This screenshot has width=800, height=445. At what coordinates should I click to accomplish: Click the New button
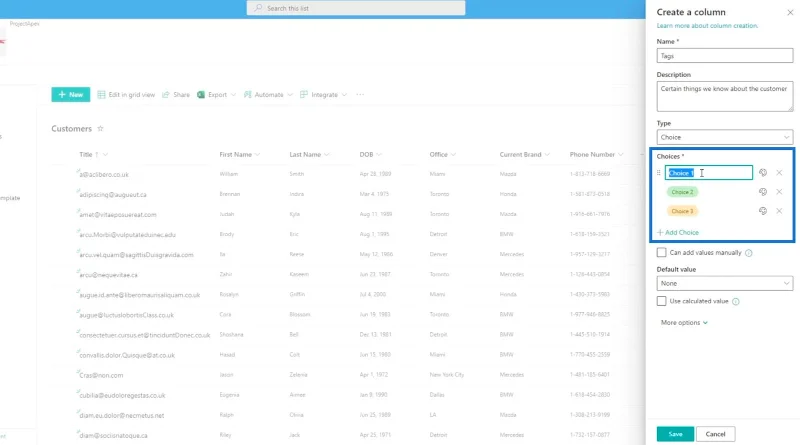70,94
